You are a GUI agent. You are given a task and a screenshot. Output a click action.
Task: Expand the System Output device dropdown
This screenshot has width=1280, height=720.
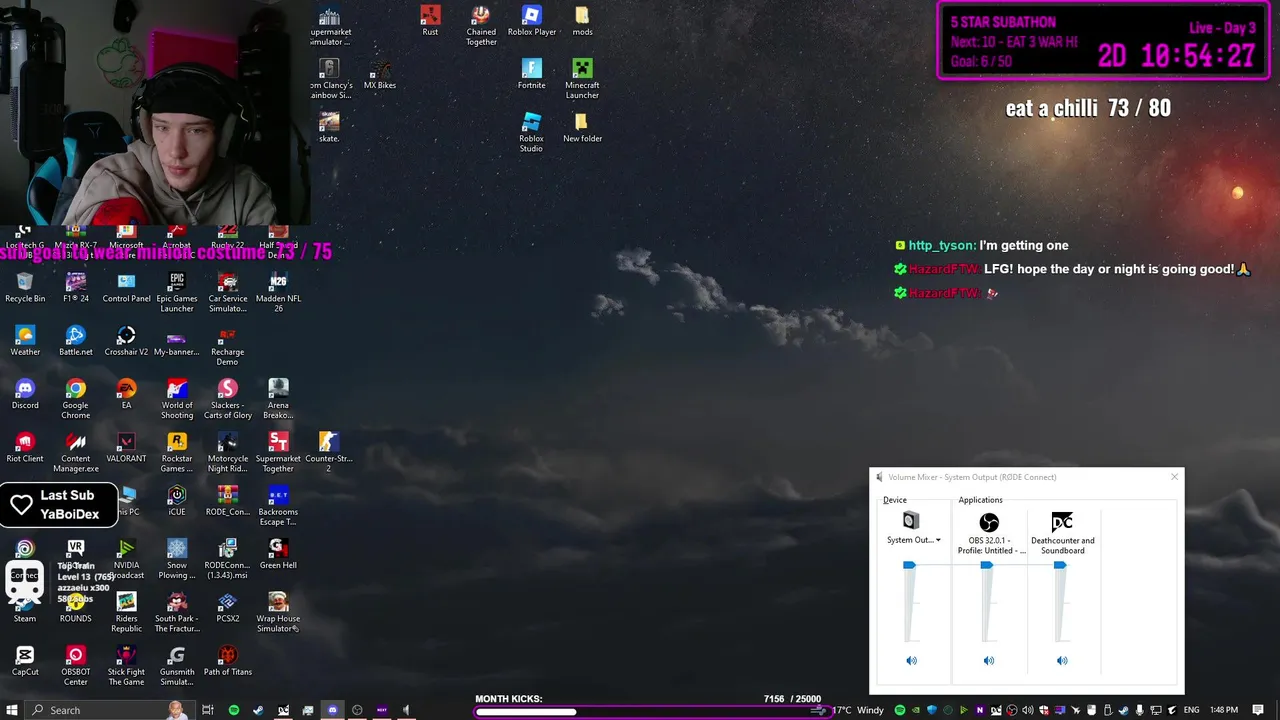click(938, 540)
